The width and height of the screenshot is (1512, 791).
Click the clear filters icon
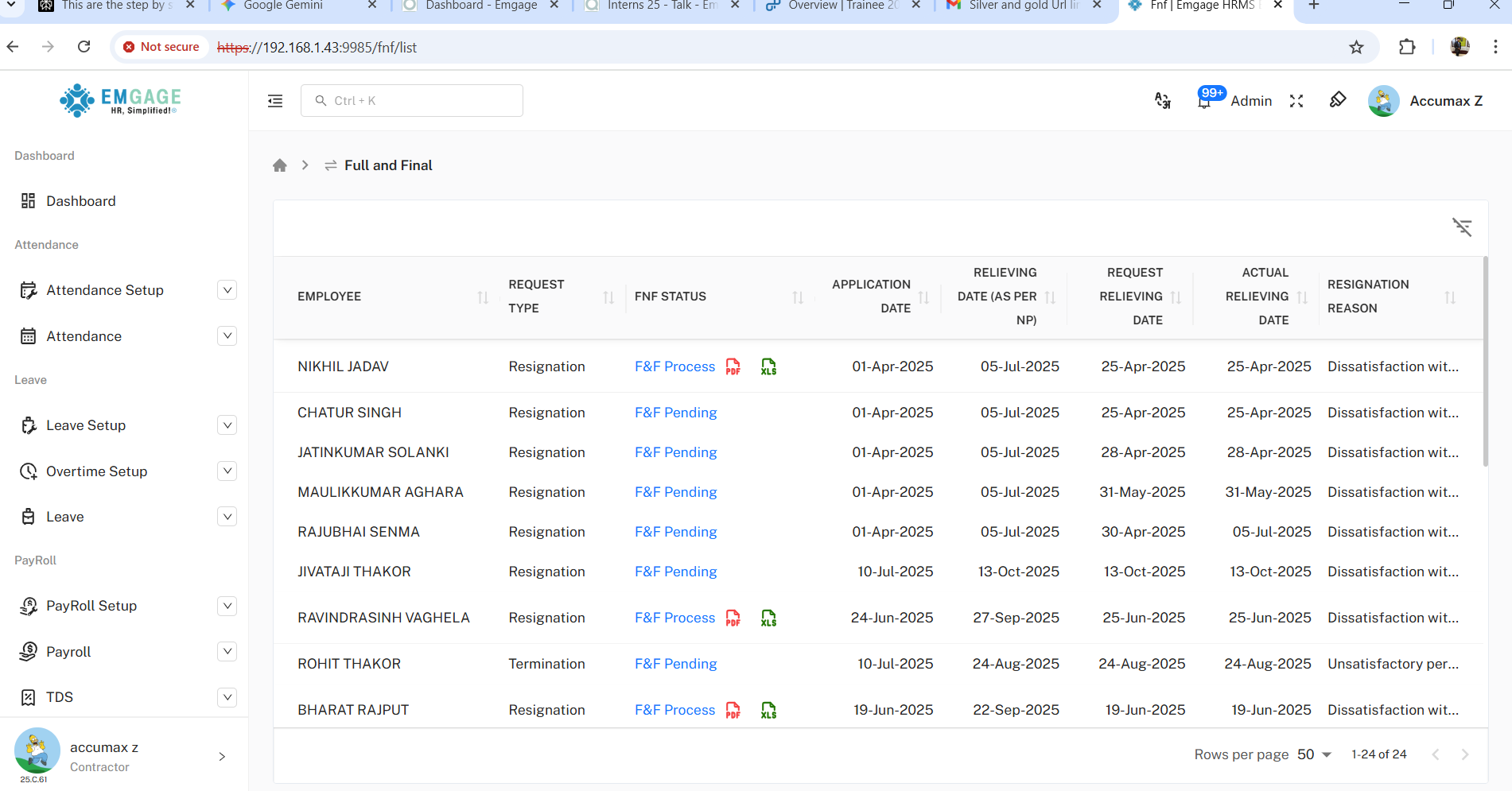pos(1462,227)
